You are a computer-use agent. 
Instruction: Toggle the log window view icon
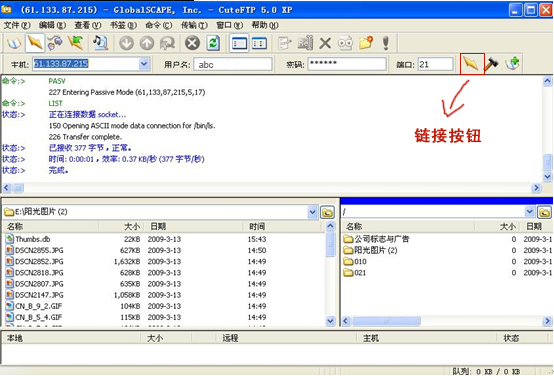tap(239, 43)
